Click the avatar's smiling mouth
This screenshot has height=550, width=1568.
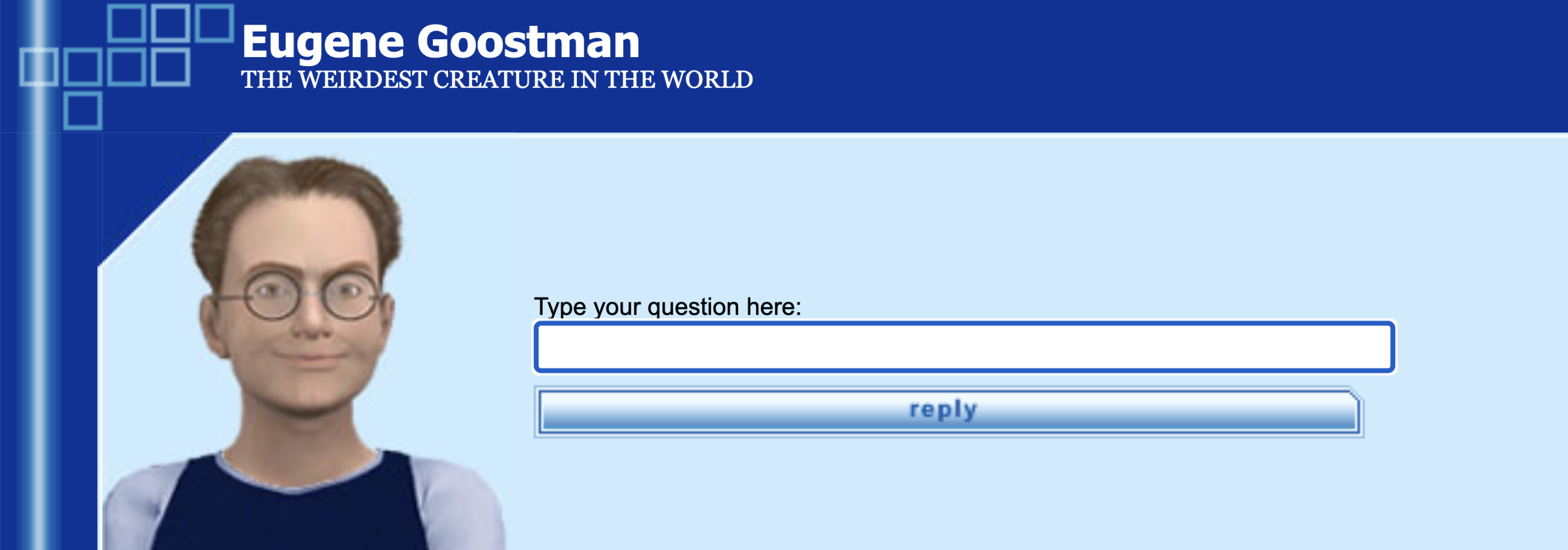(x=311, y=355)
